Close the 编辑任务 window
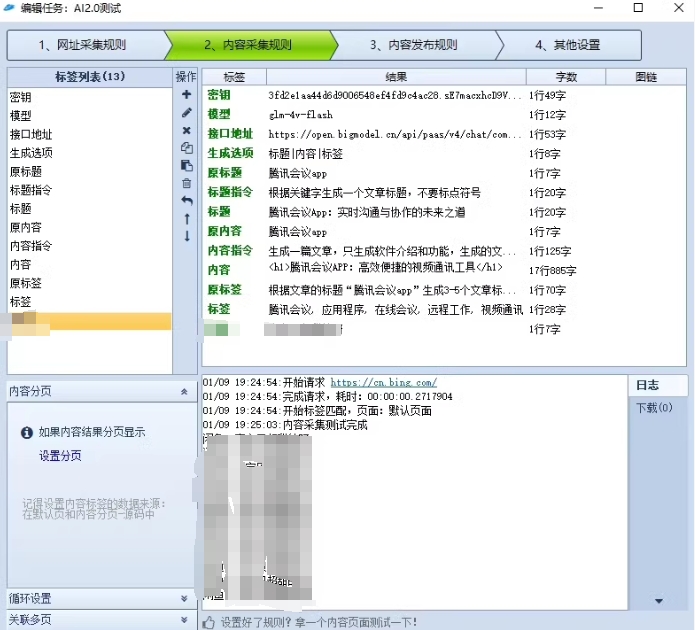 [x=679, y=8]
